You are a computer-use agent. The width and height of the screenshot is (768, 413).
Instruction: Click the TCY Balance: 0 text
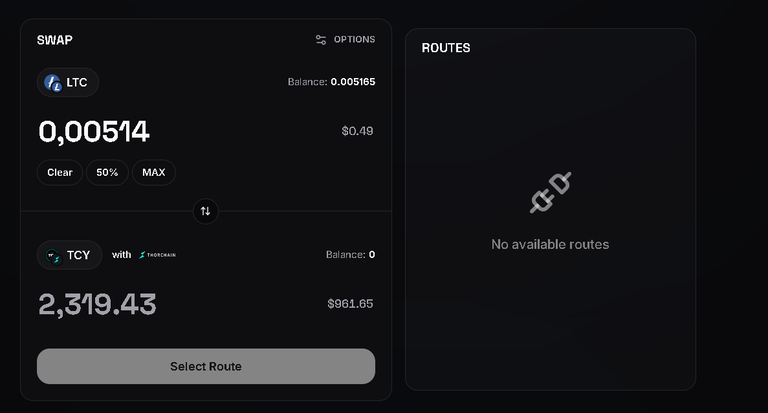pos(351,255)
